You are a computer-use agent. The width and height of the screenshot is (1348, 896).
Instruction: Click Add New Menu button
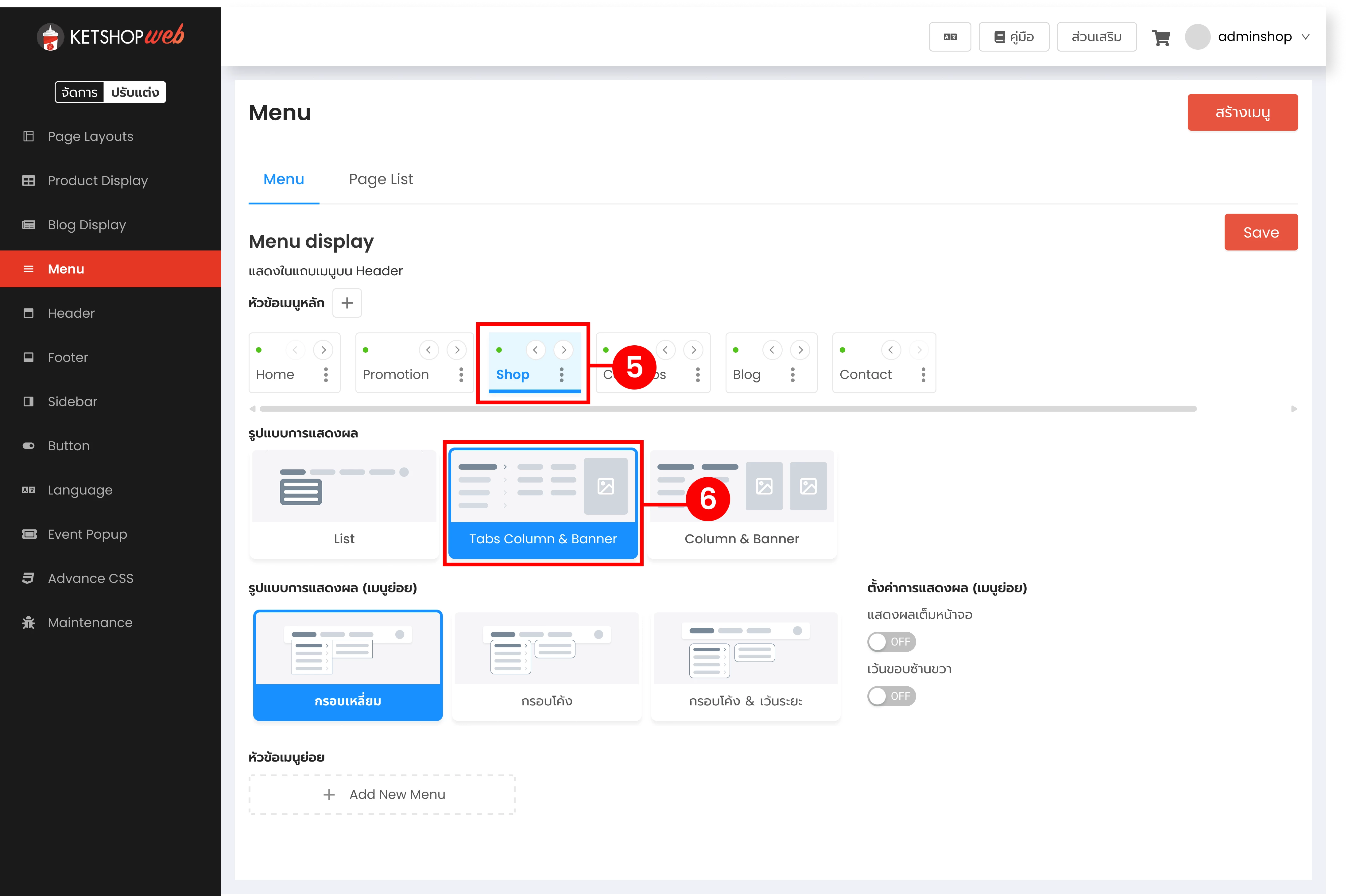tap(382, 794)
